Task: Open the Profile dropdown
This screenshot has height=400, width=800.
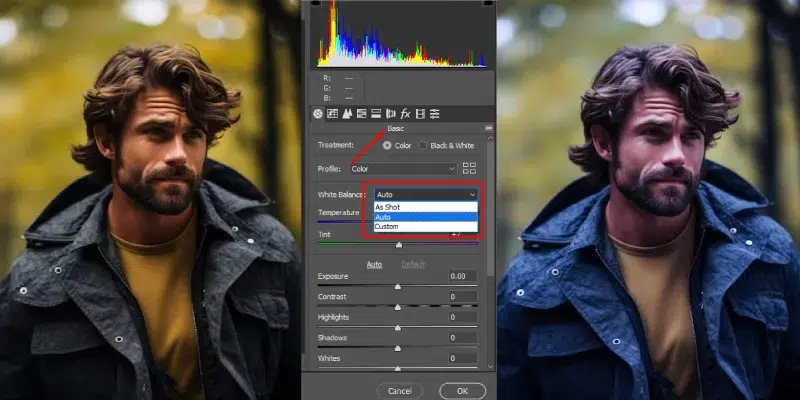Action: coord(403,168)
